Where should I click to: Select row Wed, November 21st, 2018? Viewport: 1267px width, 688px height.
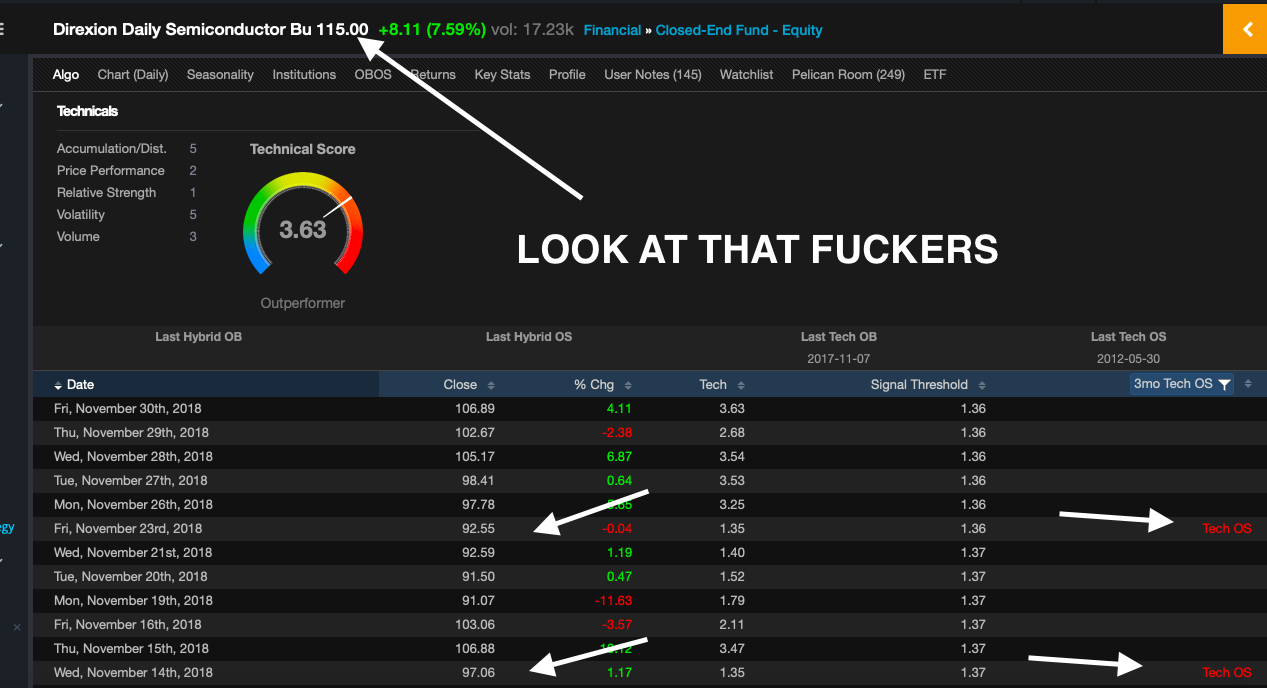649,552
